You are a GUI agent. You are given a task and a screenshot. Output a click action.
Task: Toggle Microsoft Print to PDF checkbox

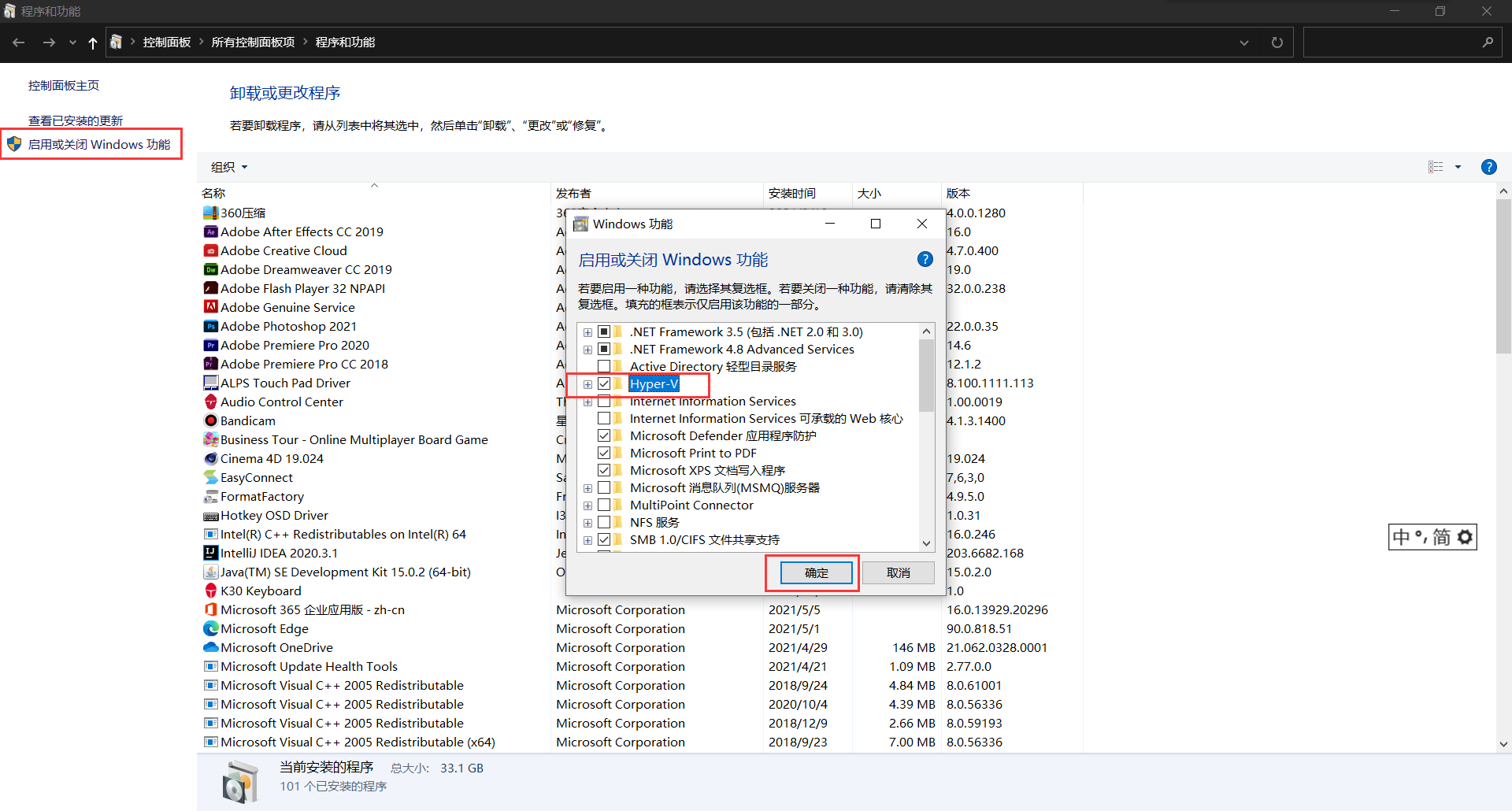(x=604, y=453)
